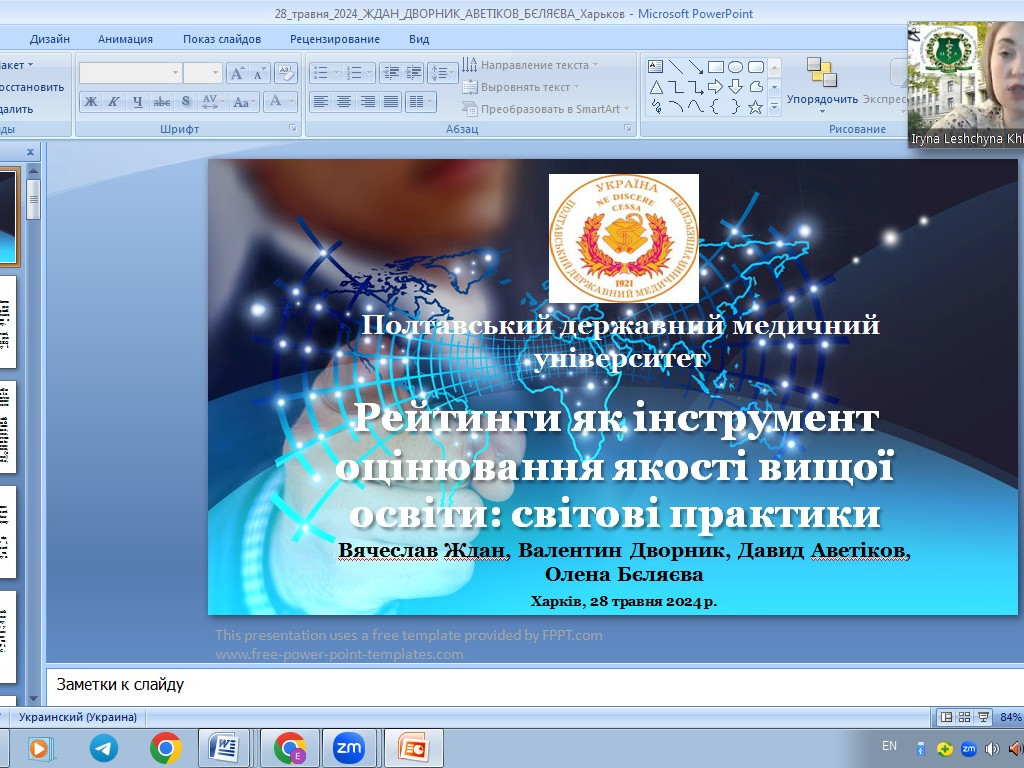Switch to Normal view in status bar
This screenshot has width=1024, height=768.
946,717
